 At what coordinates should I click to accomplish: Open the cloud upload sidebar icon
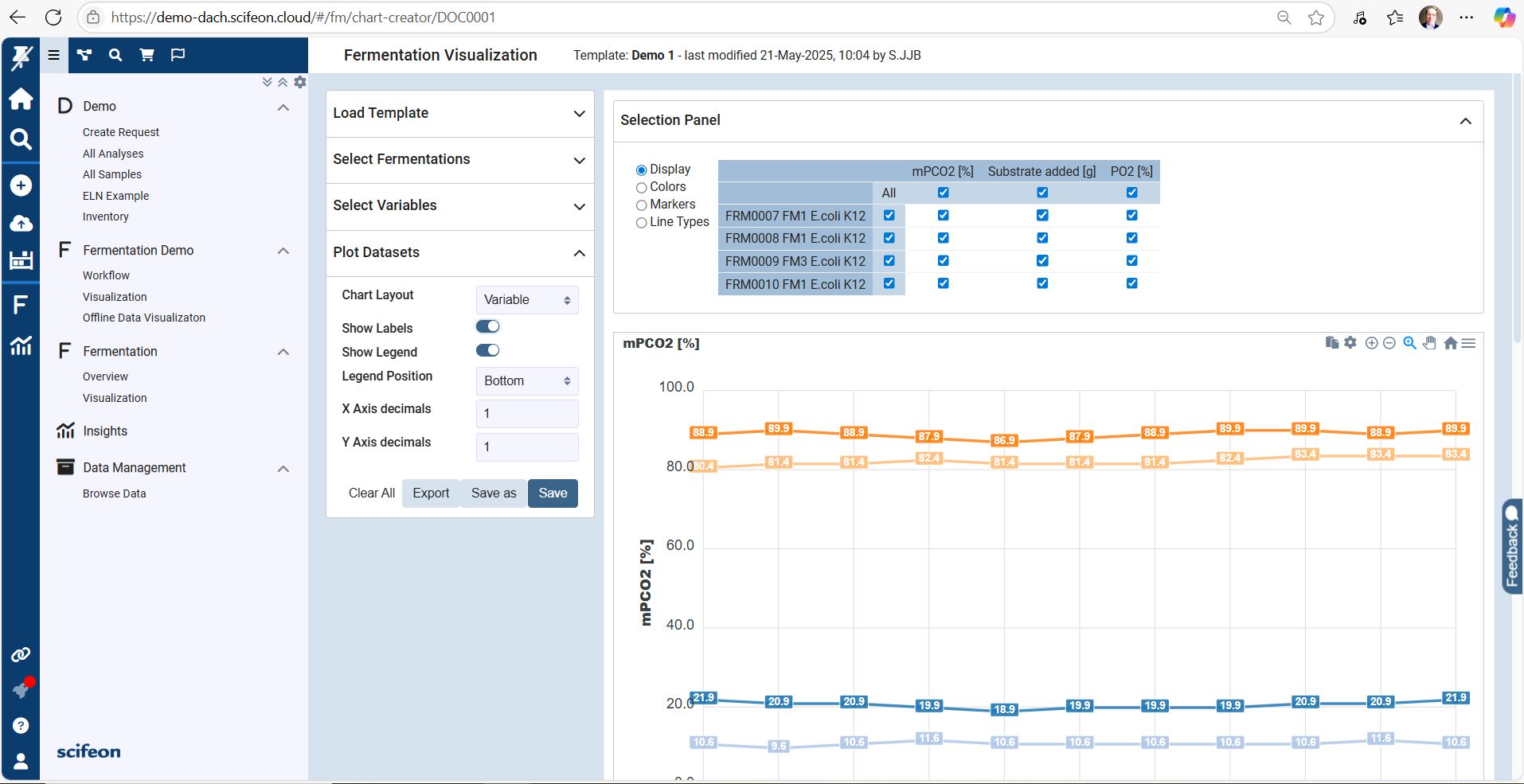21,224
